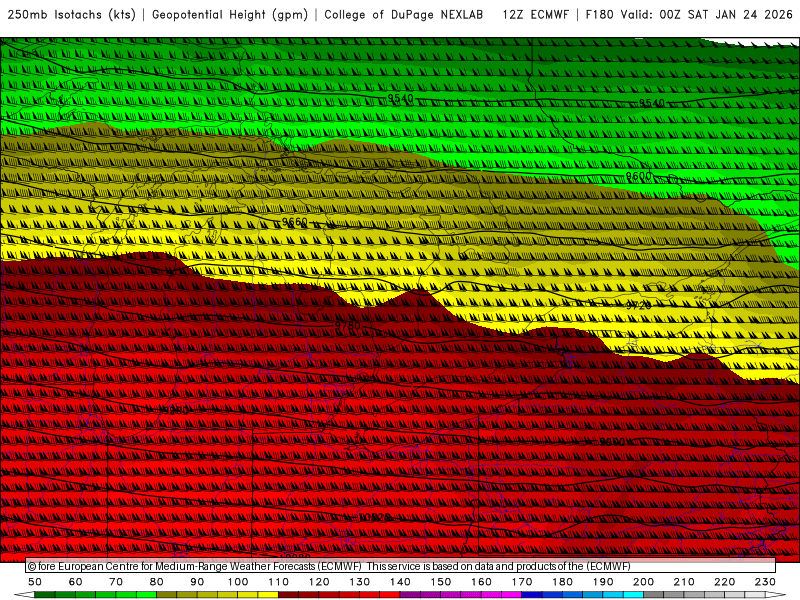Click the cyan swatch before the gray swatches
The image size is (800, 600).
point(633,594)
